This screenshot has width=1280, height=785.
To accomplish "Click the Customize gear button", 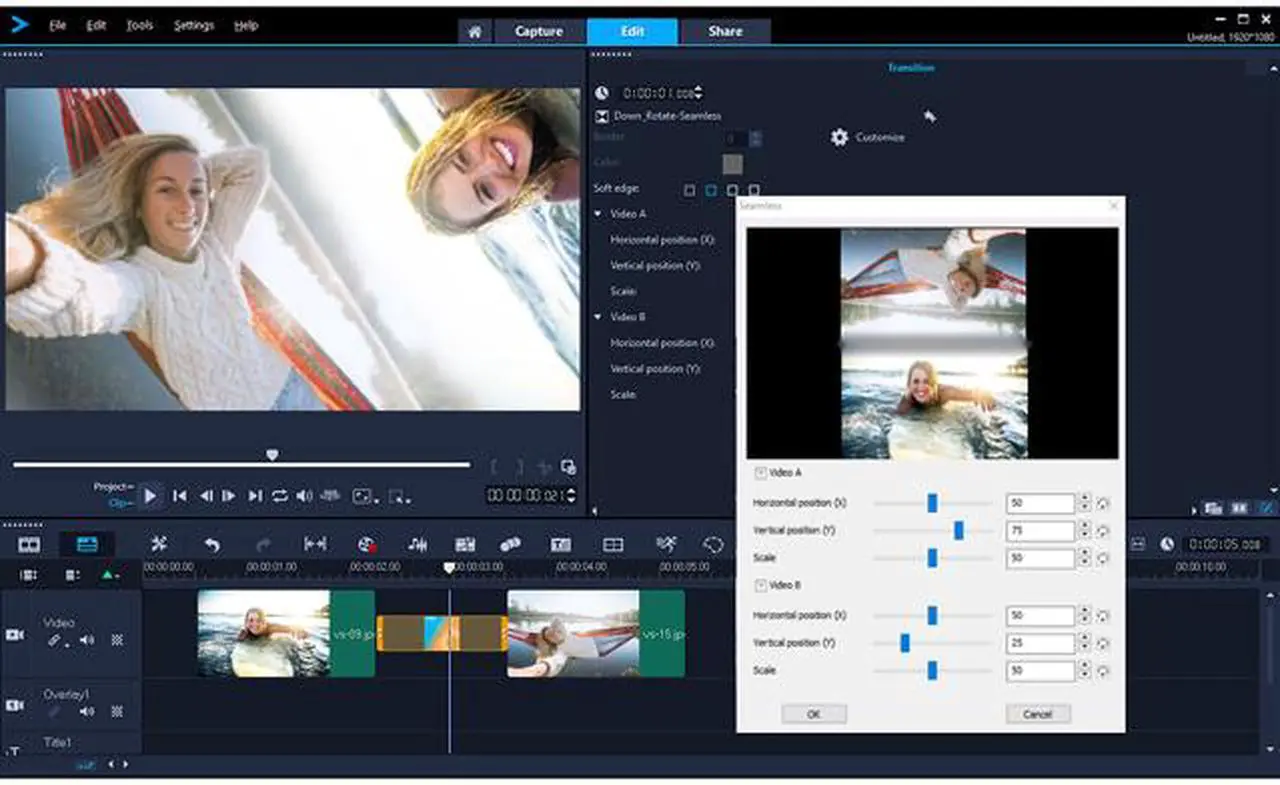I will pyautogui.click(x=867, y=137).
